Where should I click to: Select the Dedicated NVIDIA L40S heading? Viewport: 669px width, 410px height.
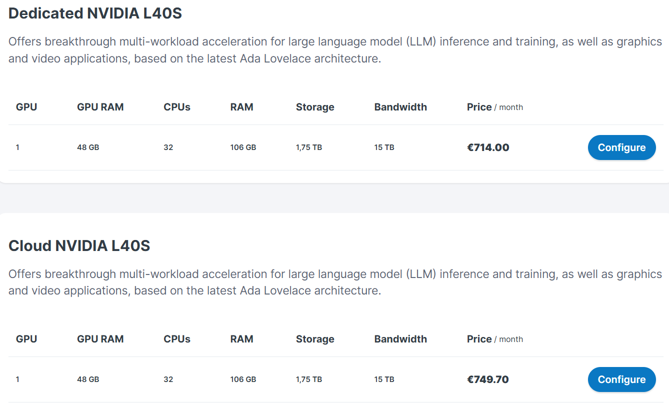[x=95, y=14]
